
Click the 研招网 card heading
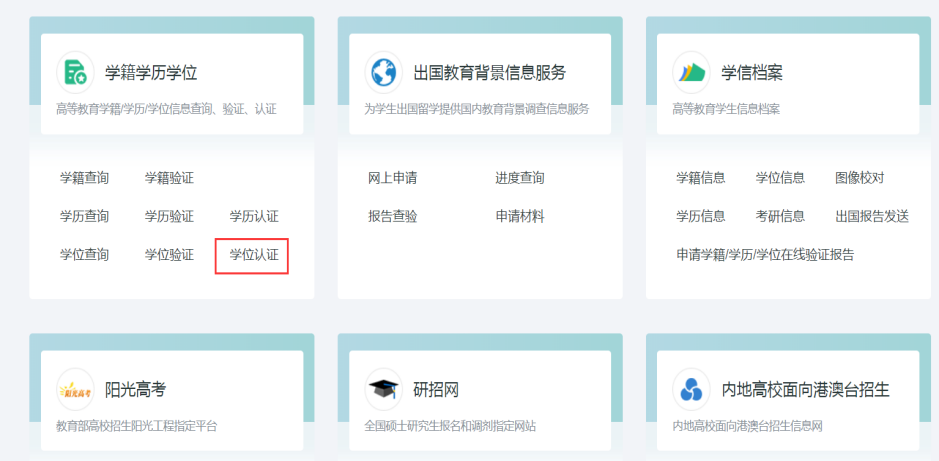point(436,390)
